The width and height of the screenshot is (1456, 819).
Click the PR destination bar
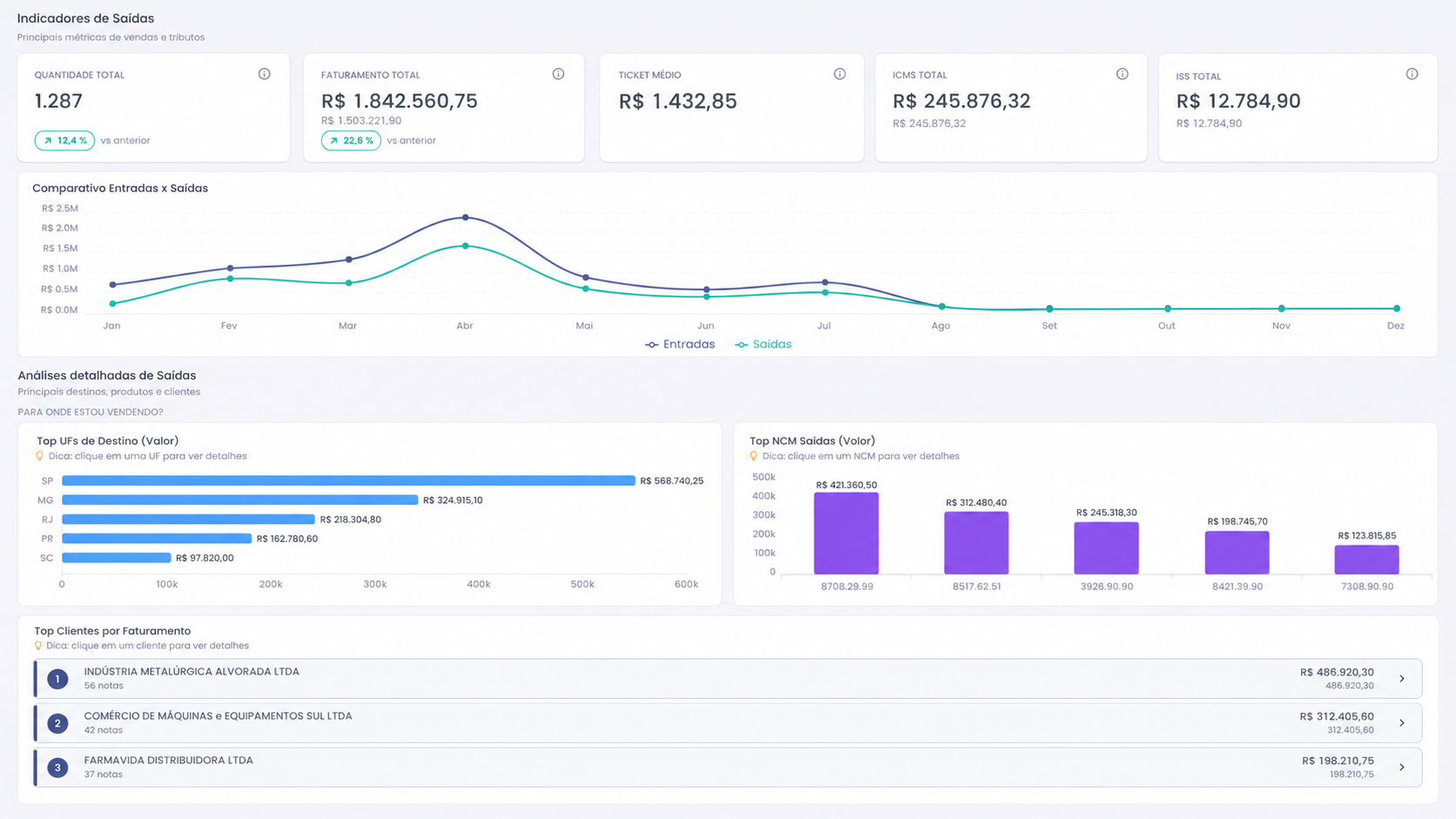pos(157,538)
